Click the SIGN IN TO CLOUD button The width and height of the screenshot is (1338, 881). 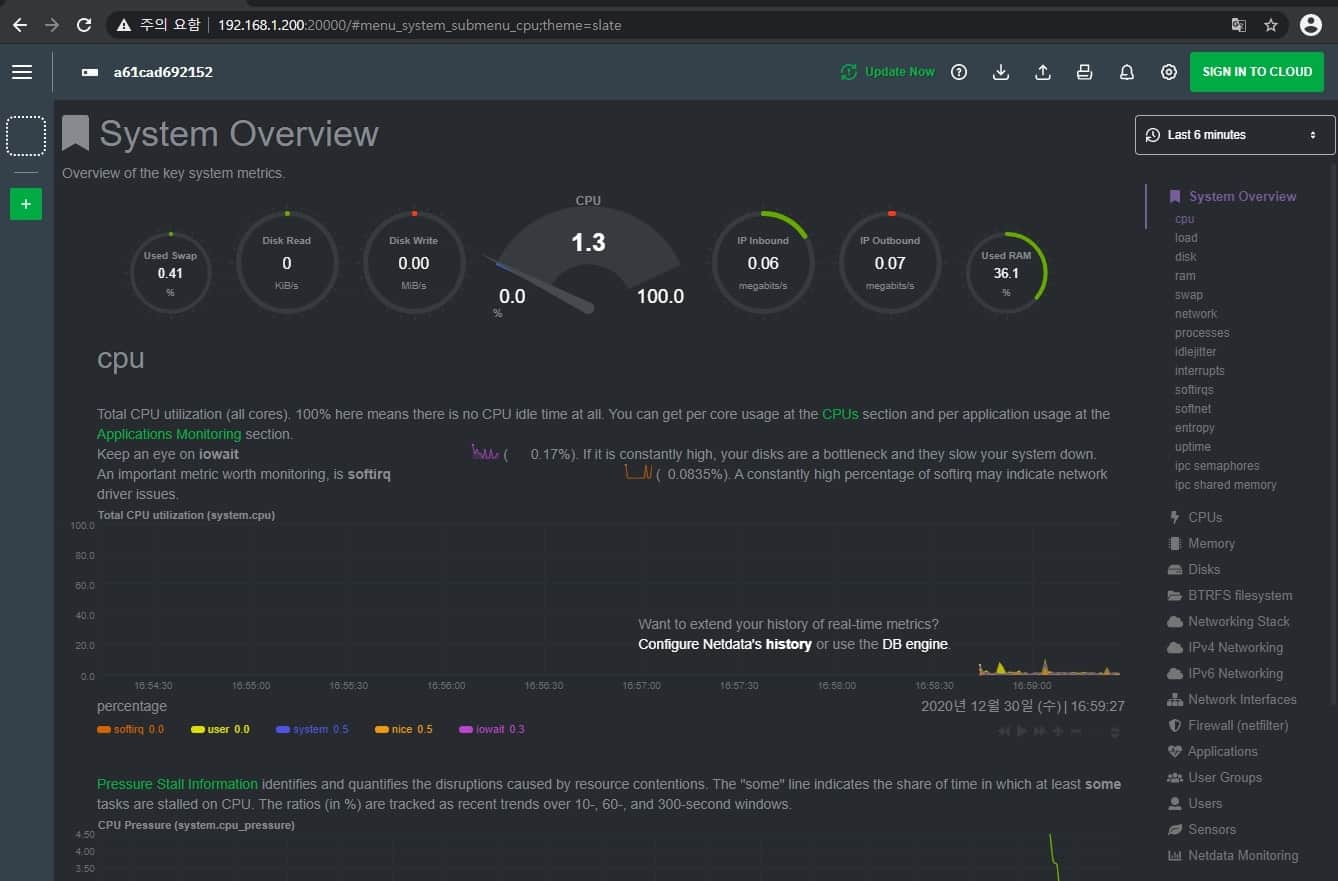coord(1256,72)
